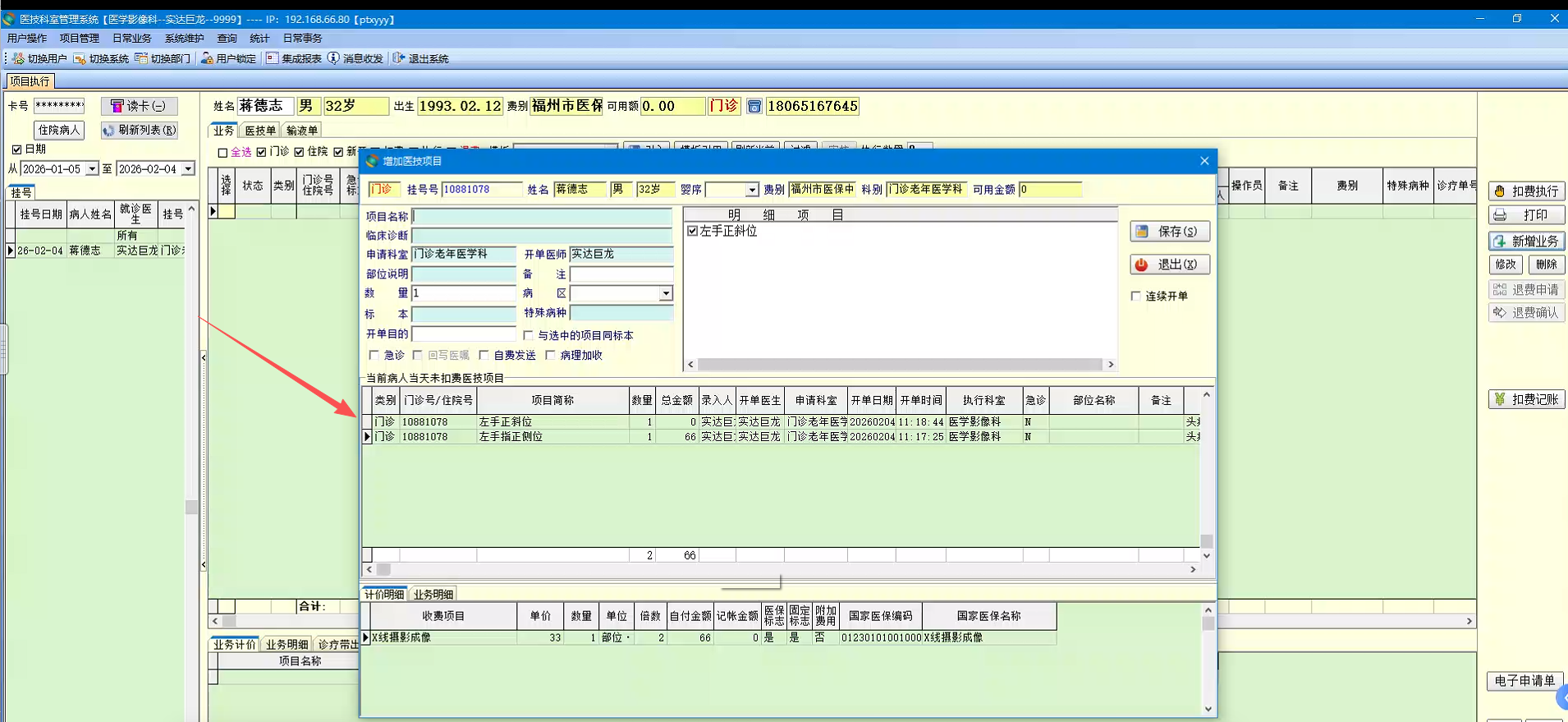Click the app logo in the main title bar
The width and height of the screenshot is (1568, 722).
tap(9, 19)
